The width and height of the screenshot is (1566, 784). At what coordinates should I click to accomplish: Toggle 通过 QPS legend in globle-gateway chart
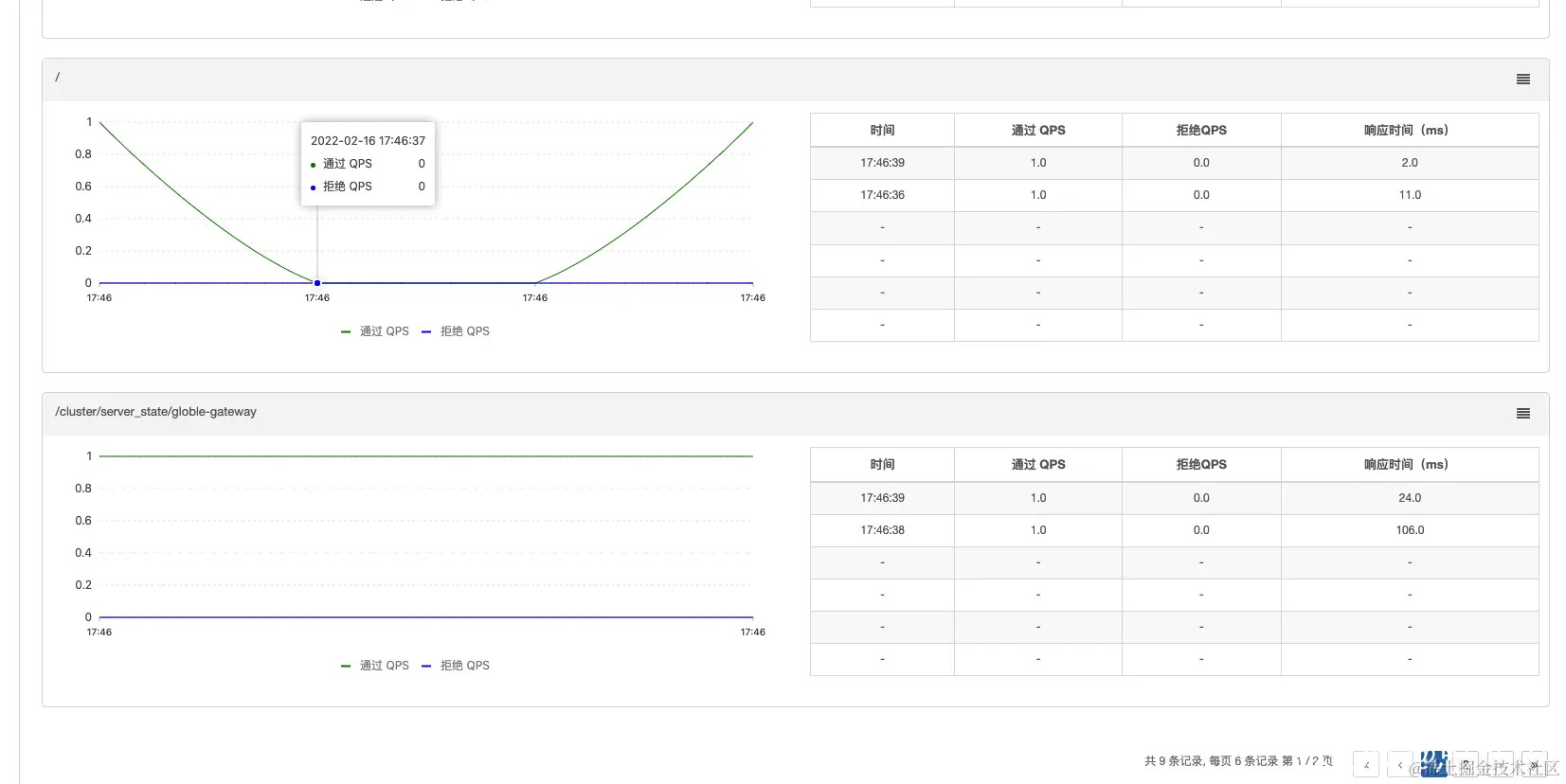click(375, 666)
